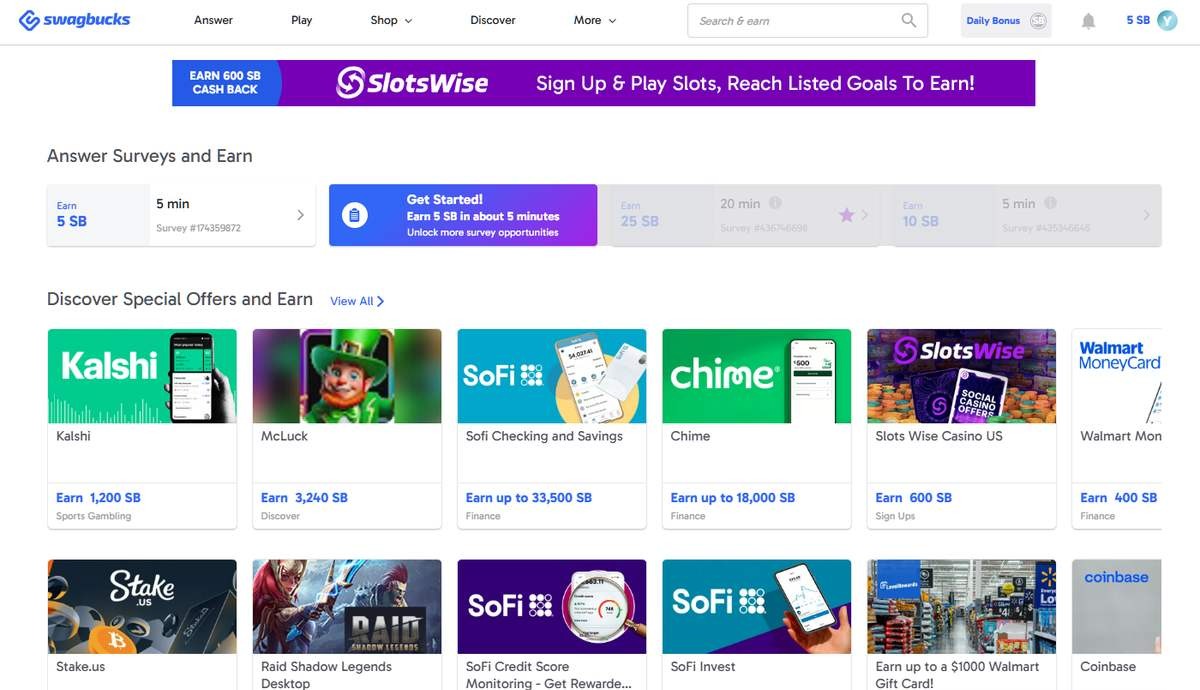Click the clipboard icon in Get Started
Viewport: 1200px width, 690px height.
click(x=355, y=215)
